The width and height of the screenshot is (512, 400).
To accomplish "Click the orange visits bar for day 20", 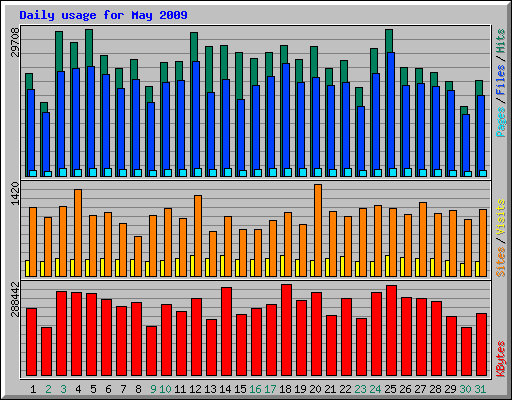I will click(x=318, y=230).
